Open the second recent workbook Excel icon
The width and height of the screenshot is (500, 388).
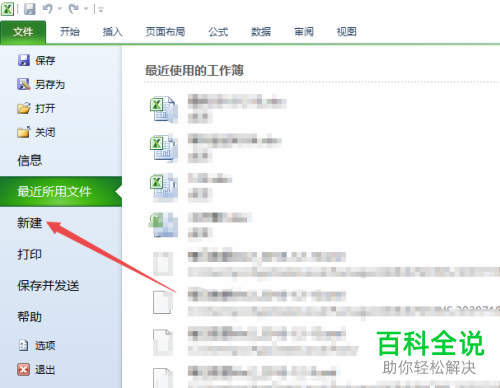[x=163, y=148]
